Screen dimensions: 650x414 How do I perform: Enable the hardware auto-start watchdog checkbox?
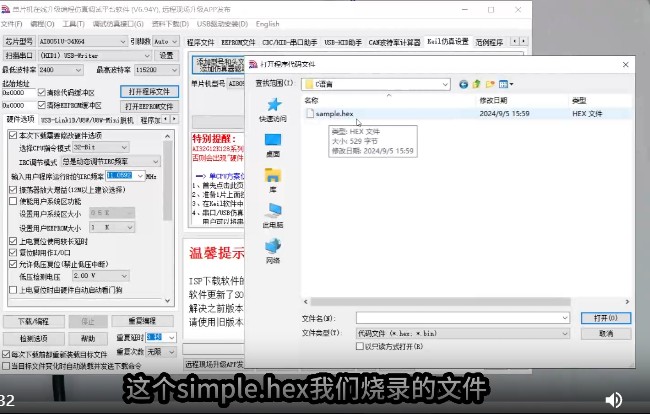pyautogui.click(x=13, y=290)
